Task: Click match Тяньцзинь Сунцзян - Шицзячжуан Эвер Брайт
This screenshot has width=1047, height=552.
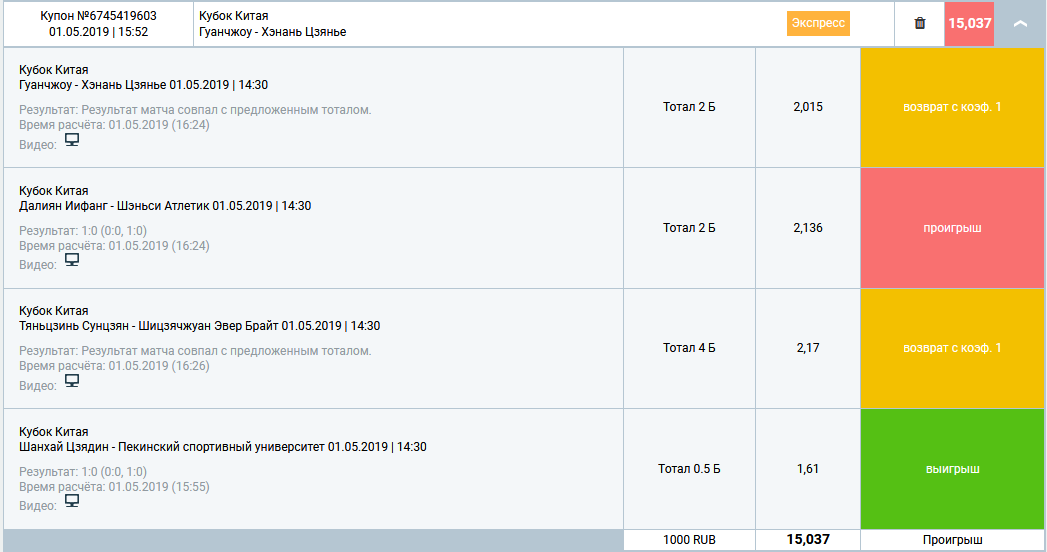Action: (x=200, y=326)
